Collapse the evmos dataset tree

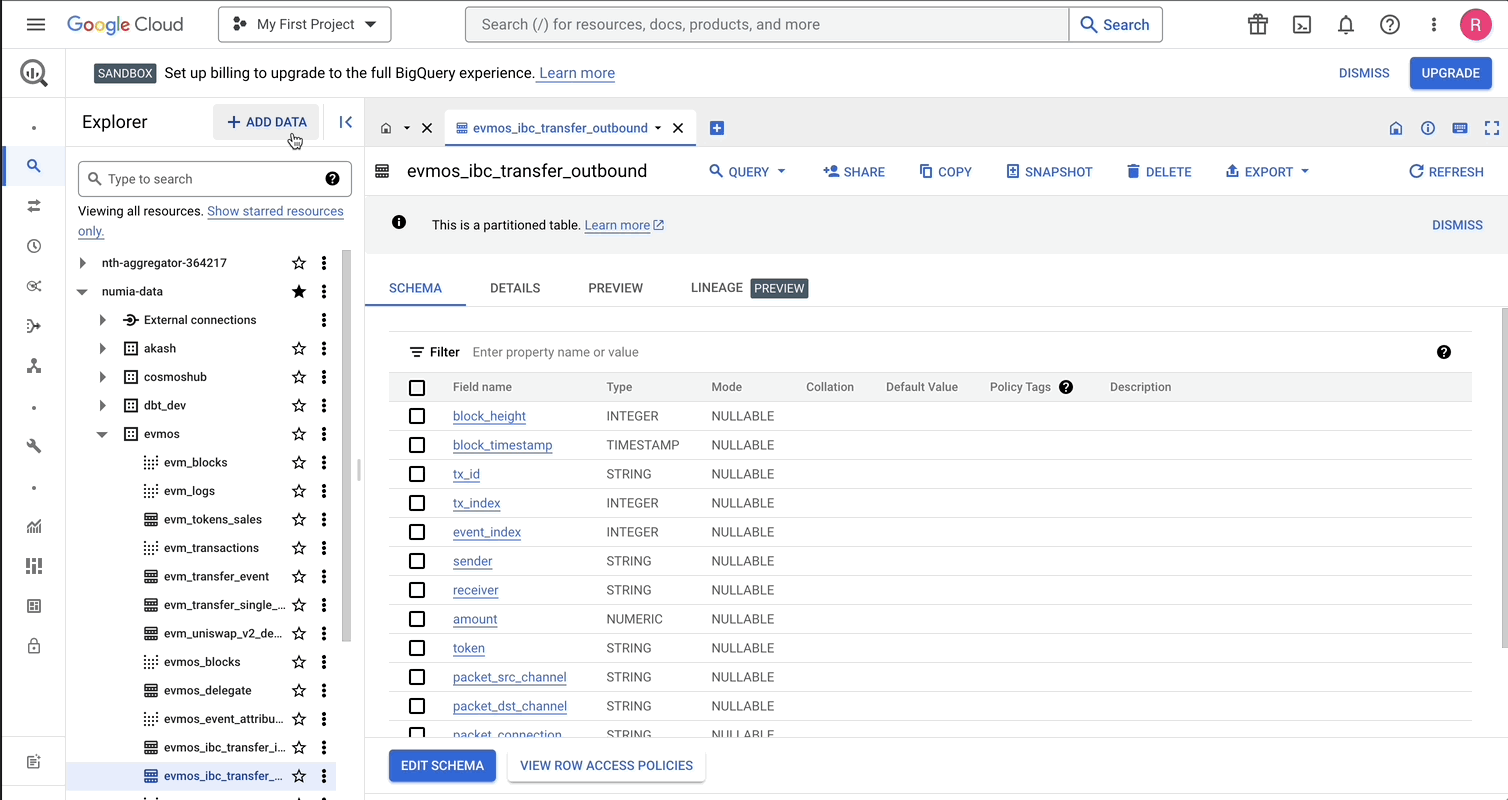pos(102,434)
